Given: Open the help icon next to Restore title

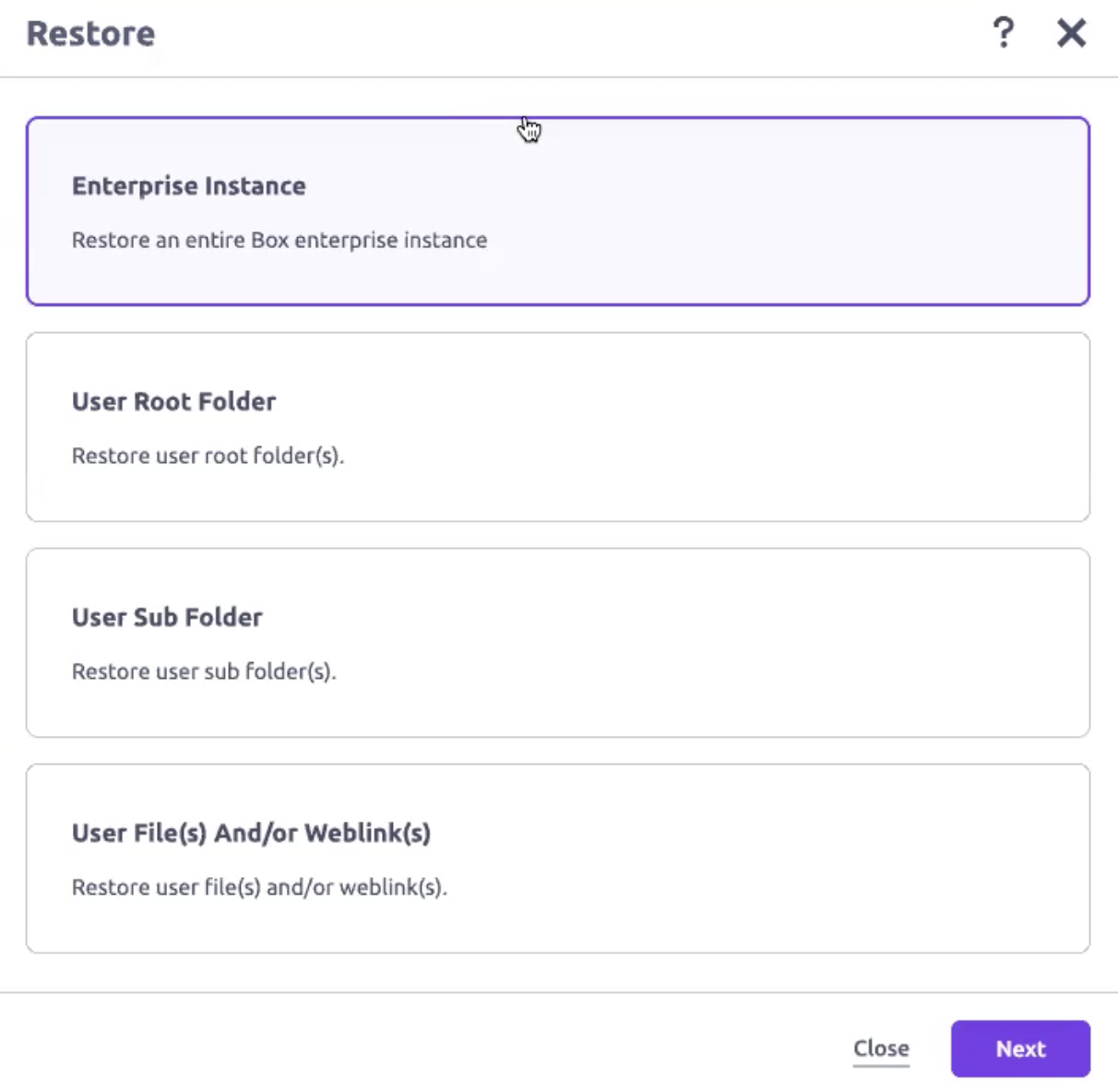Looking at the screenshot, I should (x=1005, y=34).
